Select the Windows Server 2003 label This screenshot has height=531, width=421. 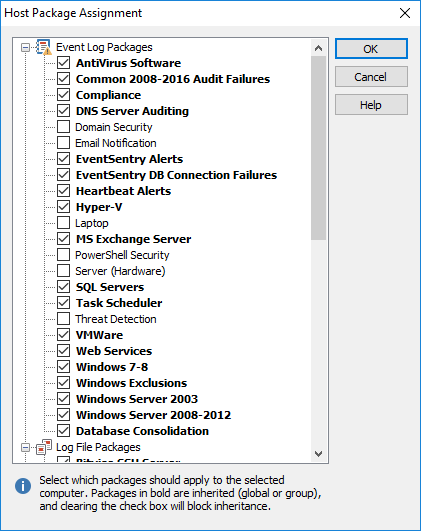(x=137, y=399)
